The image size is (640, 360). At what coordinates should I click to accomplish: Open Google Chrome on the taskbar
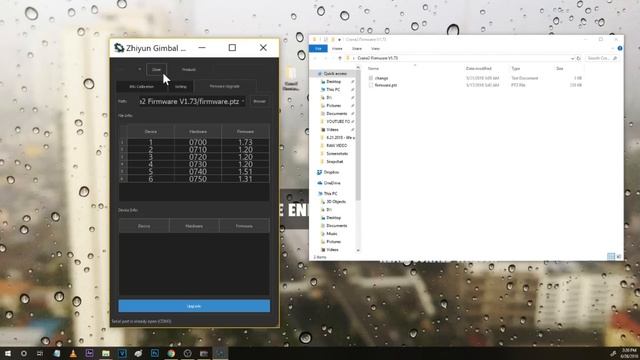pos(171,353)
